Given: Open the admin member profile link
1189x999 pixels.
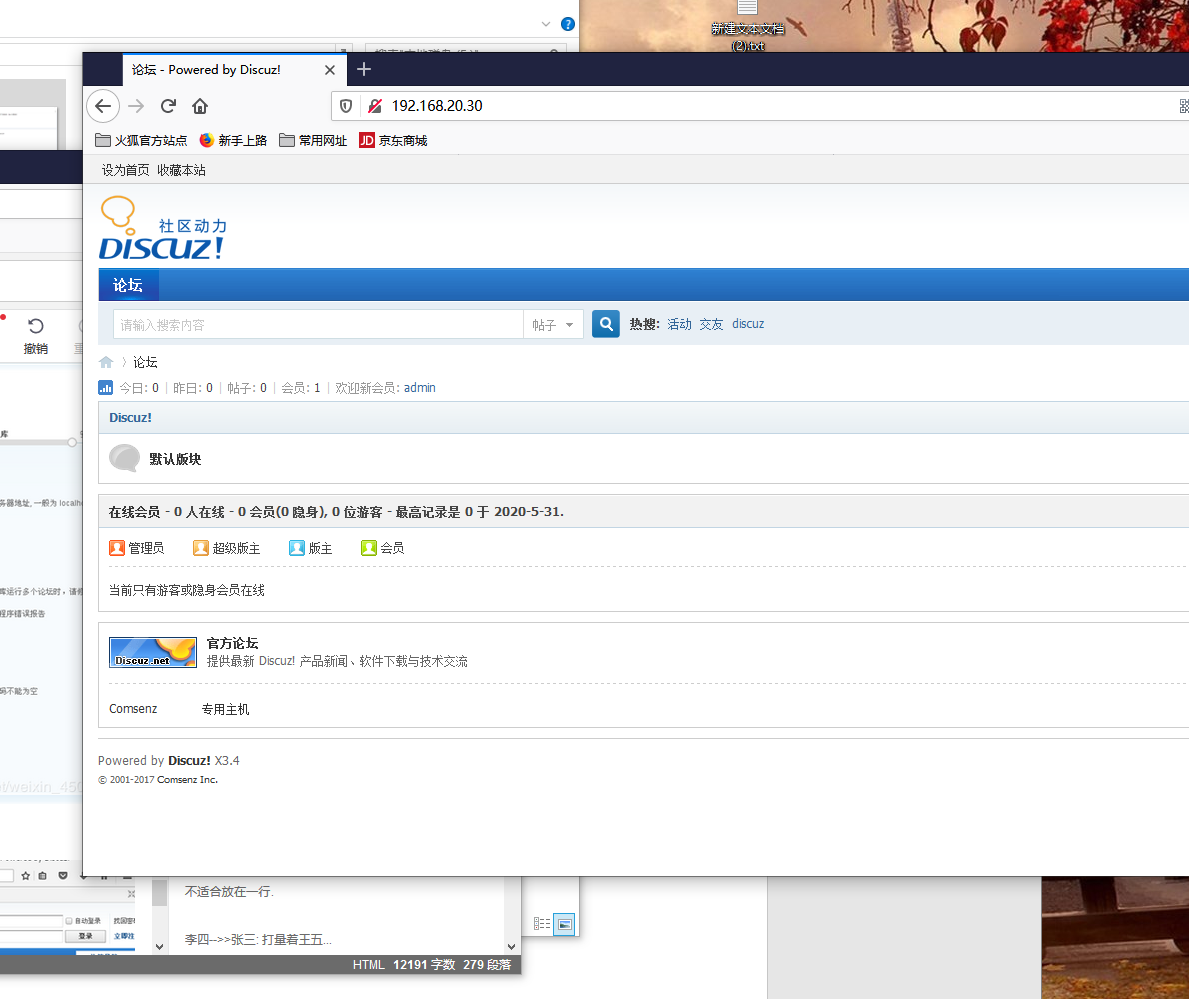Looking at the screenshot, I should pos(419,388).
